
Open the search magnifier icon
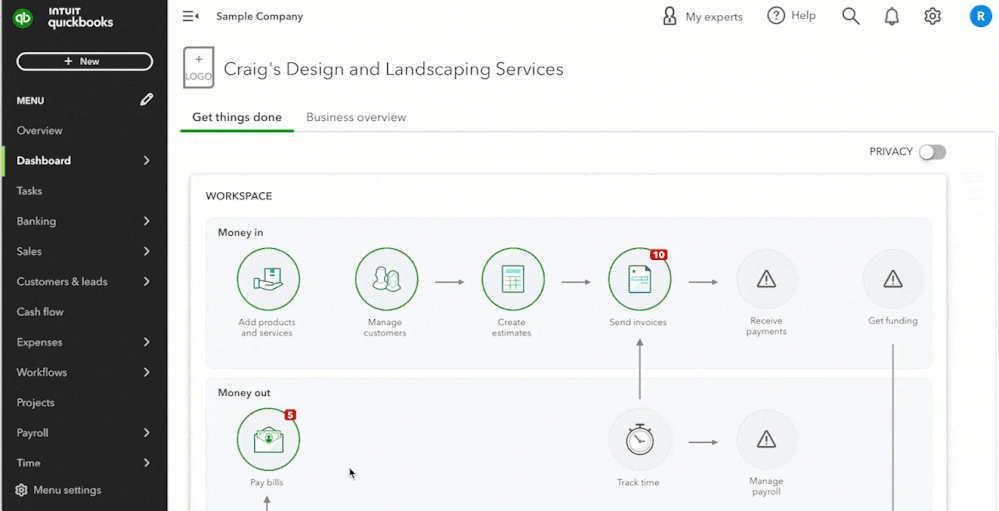click(851, 16)
